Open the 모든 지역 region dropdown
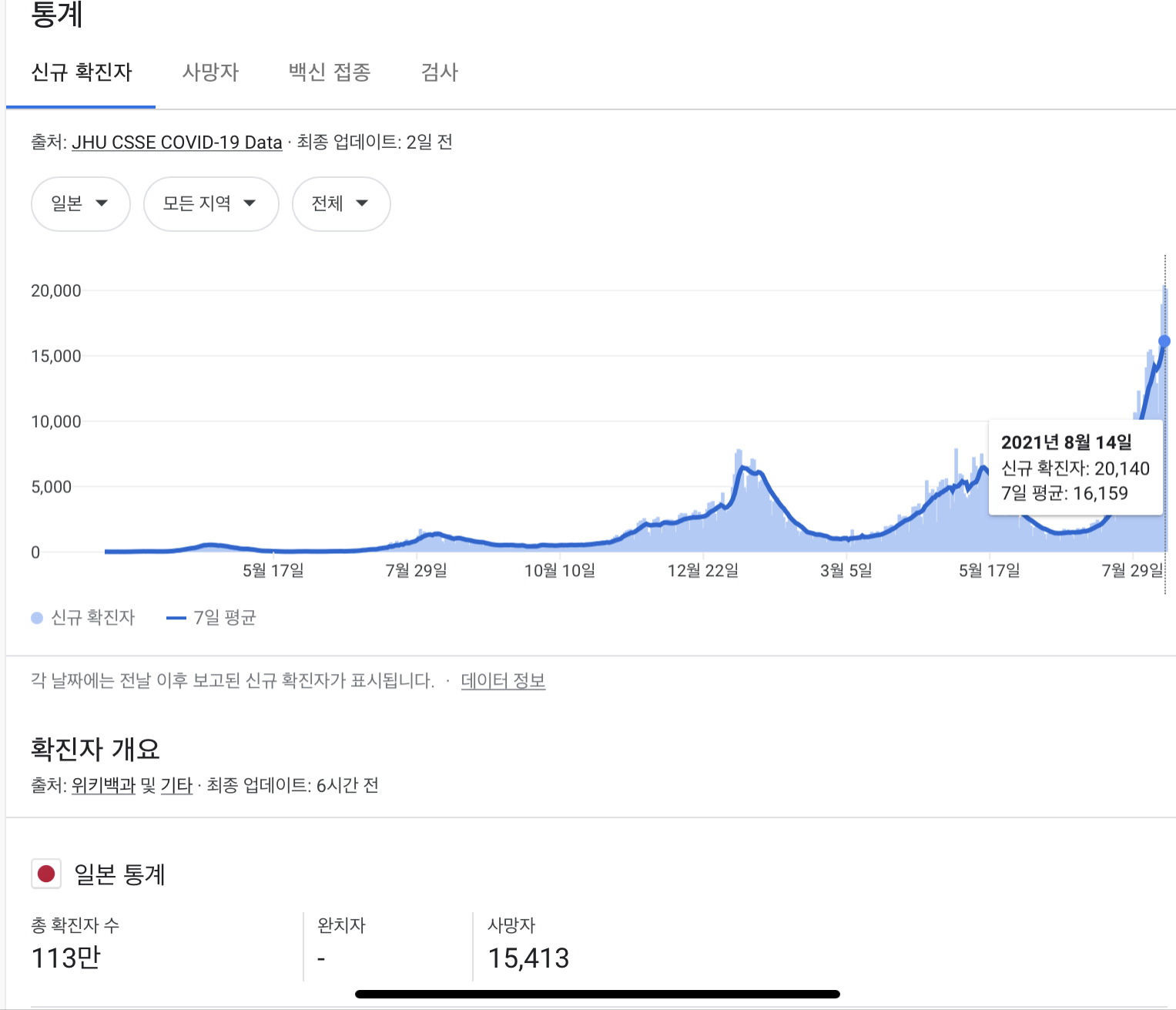The image size is (1176, 1010). point(210,203)
